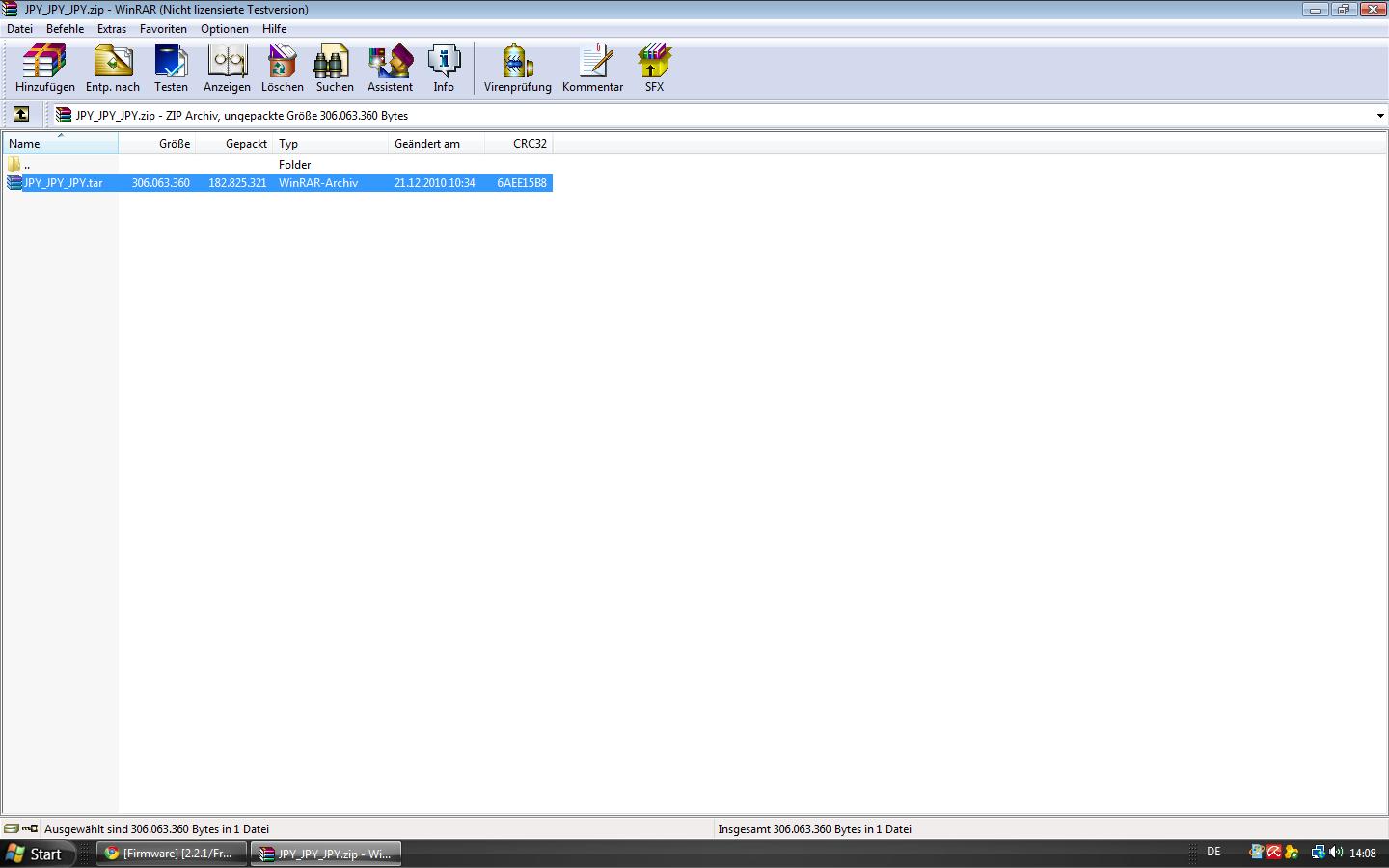The width and height of the screenshot is (1389, 868).
Task: Open the parent '..' folder entry
Action: [x=27, y=165]
